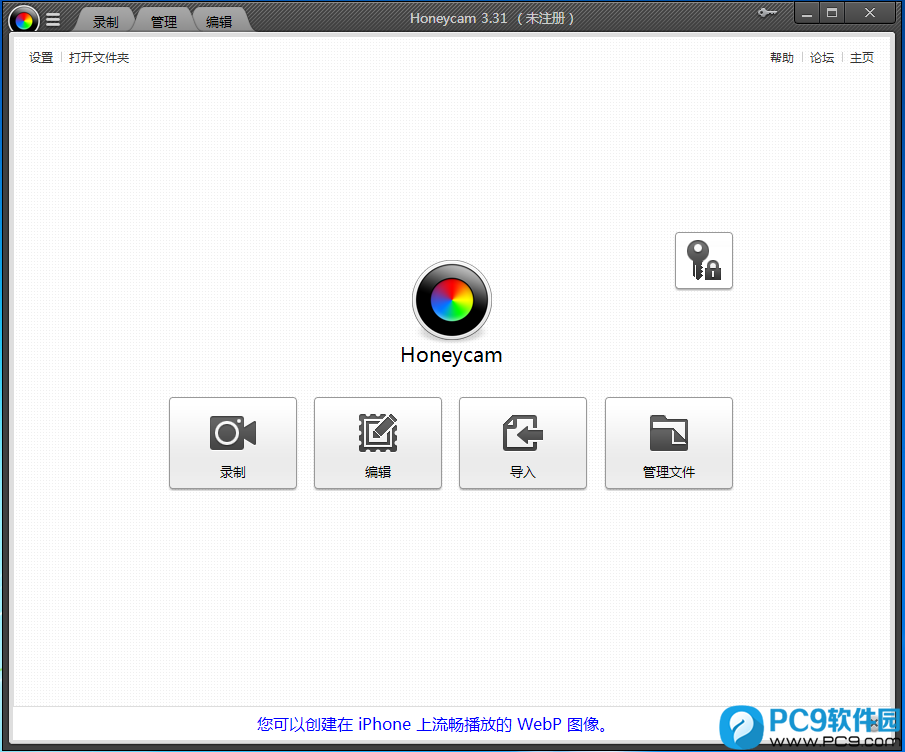The height and width of the screenshot is (752, 905).
Task: Click the key and lock registration button
Action: [x=704, y=260]
